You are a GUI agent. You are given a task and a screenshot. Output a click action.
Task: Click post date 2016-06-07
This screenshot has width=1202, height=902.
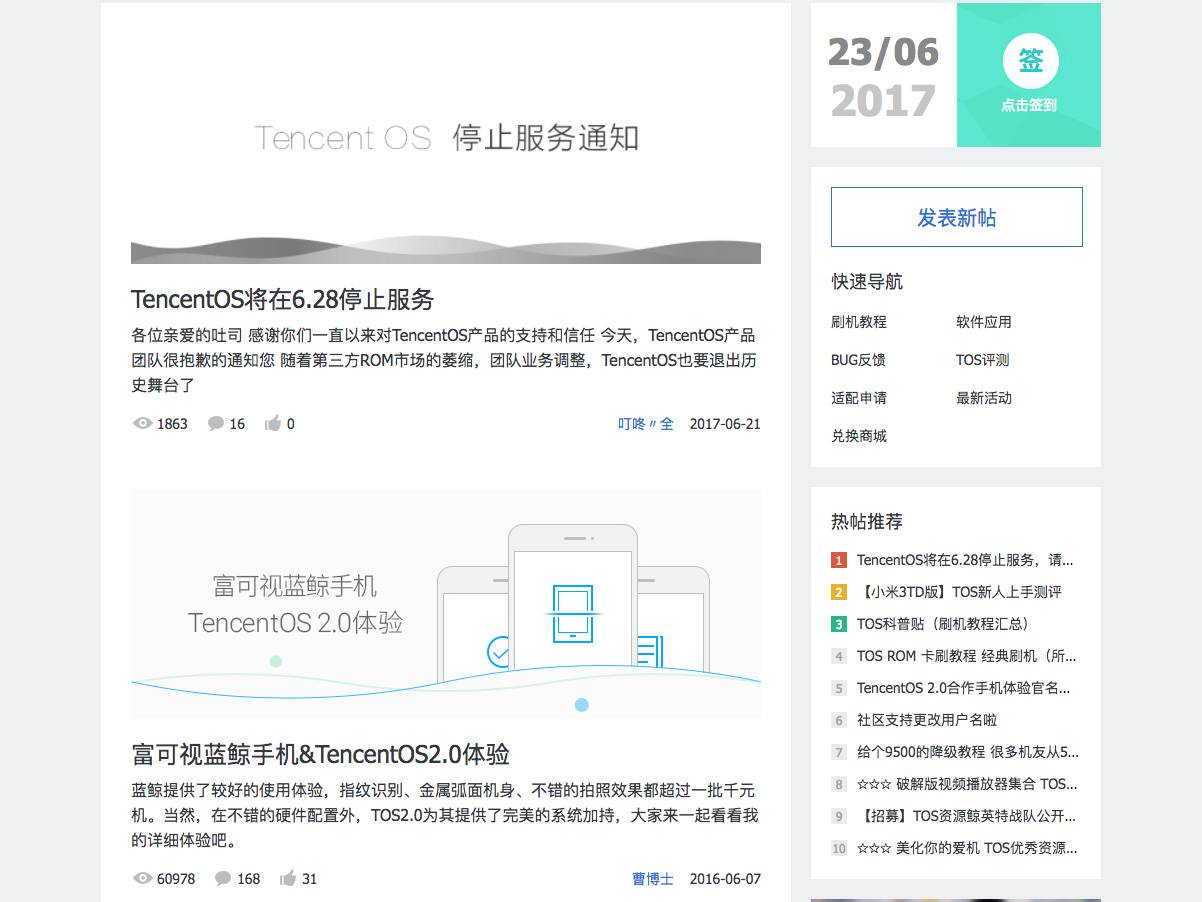click(x=725, y=879)
